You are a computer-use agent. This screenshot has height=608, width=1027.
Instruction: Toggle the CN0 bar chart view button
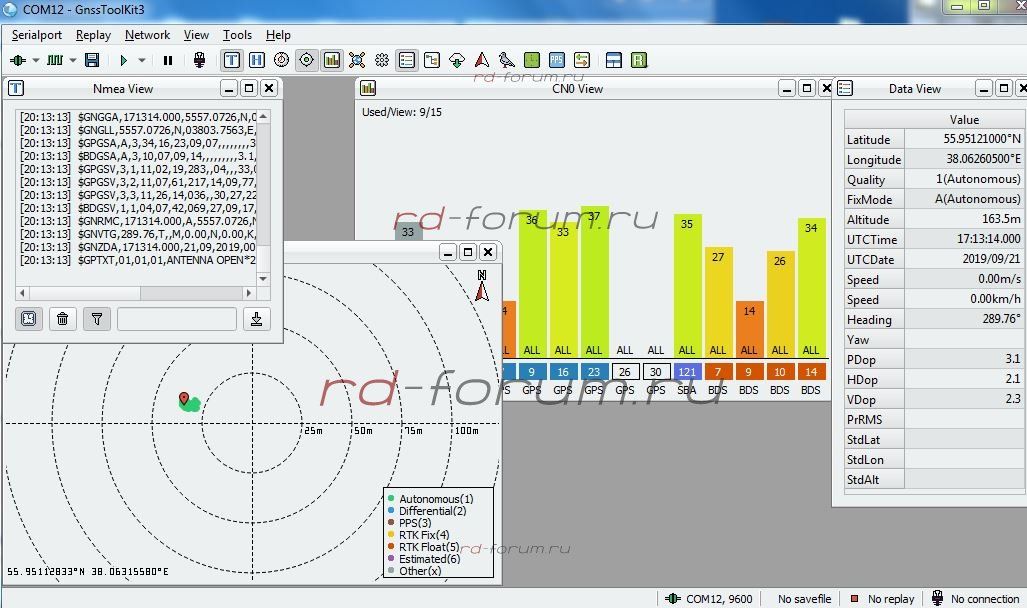[332, 60]
